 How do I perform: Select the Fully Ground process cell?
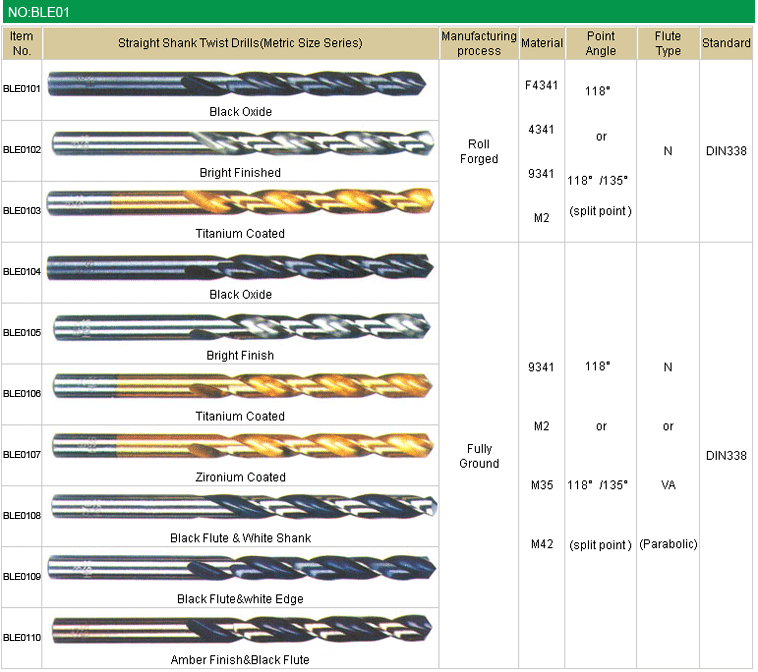[x=479, y=456]
